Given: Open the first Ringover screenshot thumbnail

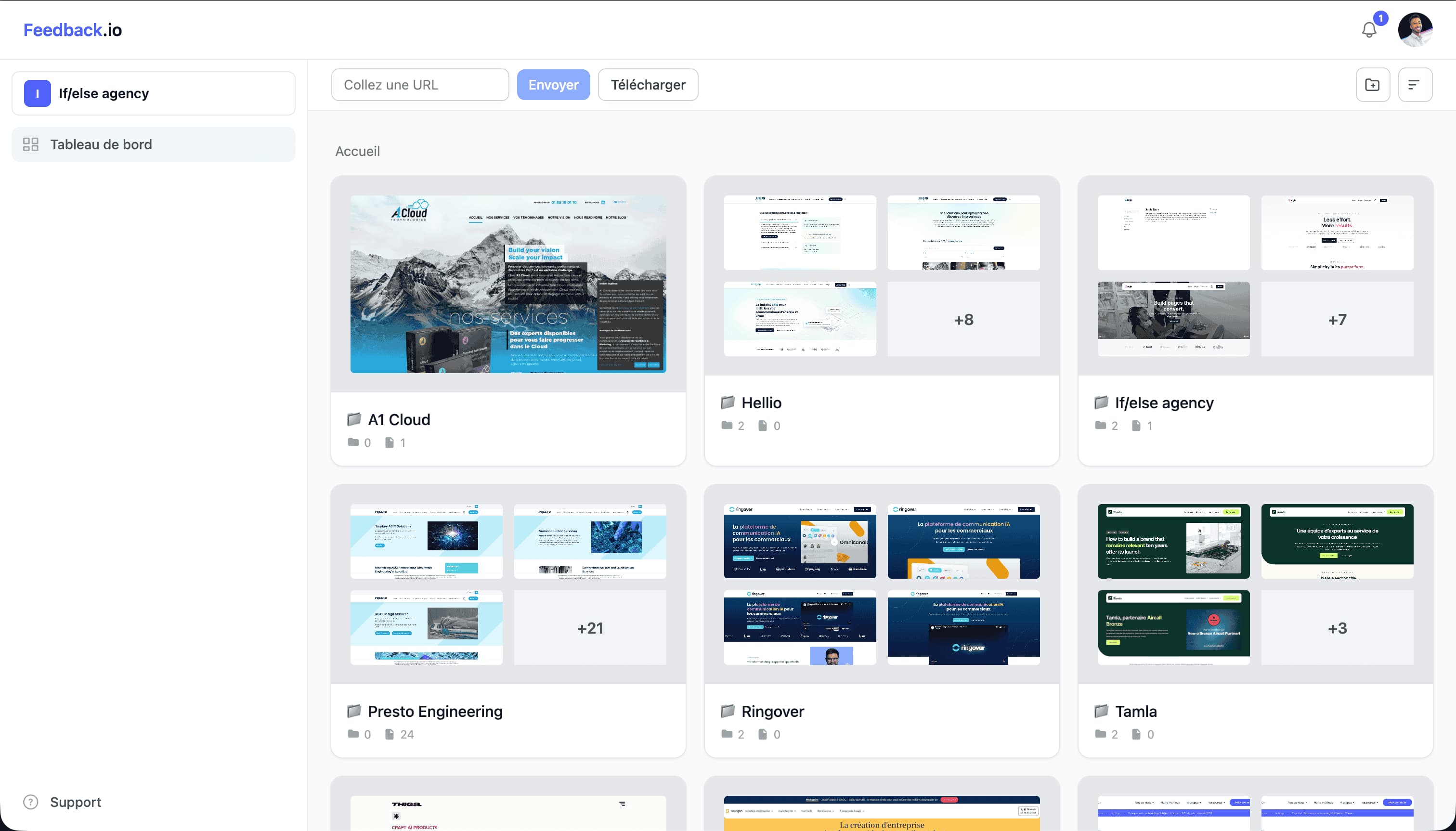Looking at the screenshot, I should (800, 541).
